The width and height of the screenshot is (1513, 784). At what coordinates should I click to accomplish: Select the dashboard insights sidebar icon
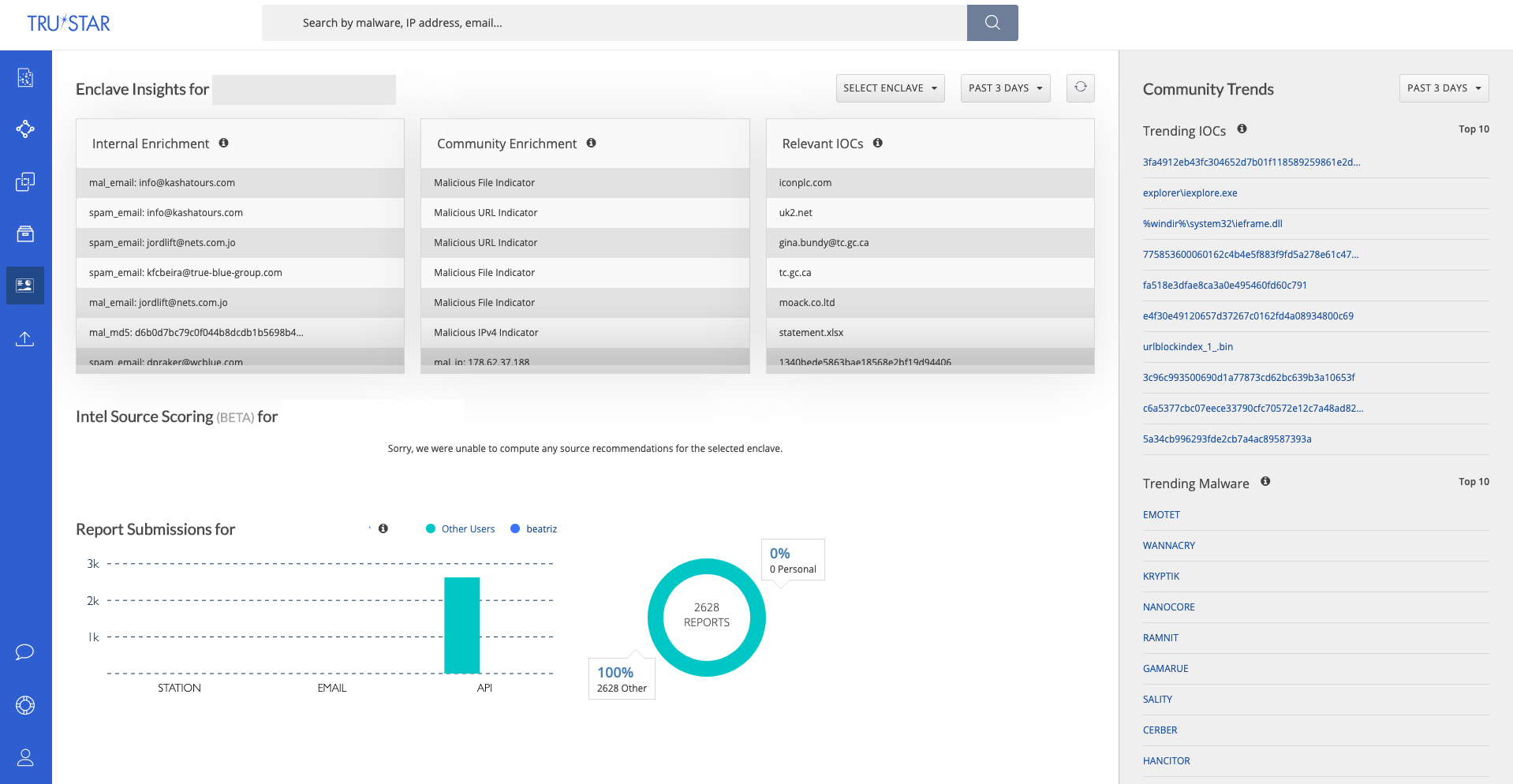25,286
